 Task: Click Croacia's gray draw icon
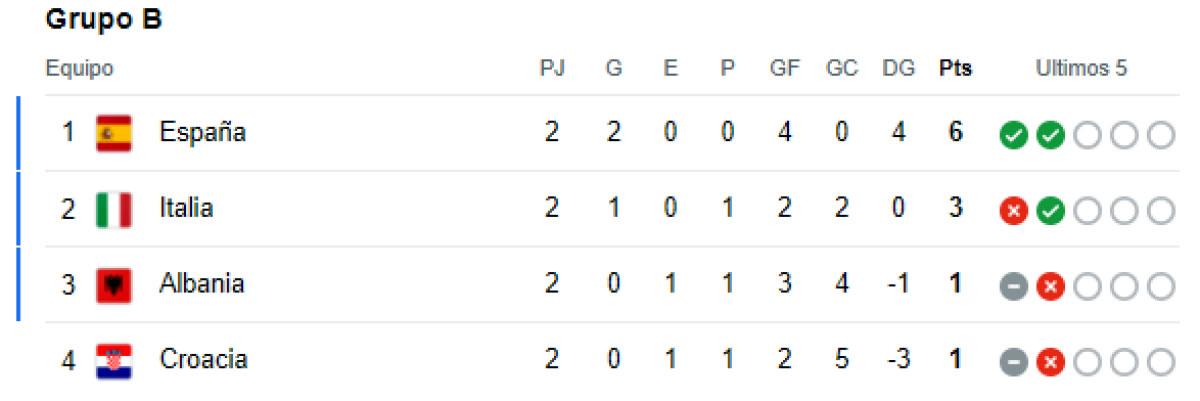pyautogui.click(x=1013, y=361)
